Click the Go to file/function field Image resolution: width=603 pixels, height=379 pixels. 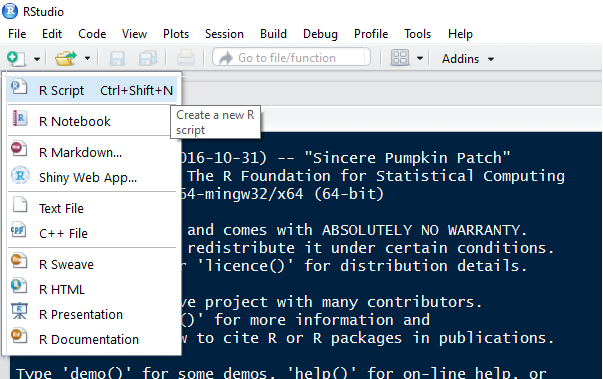(291, 58)
